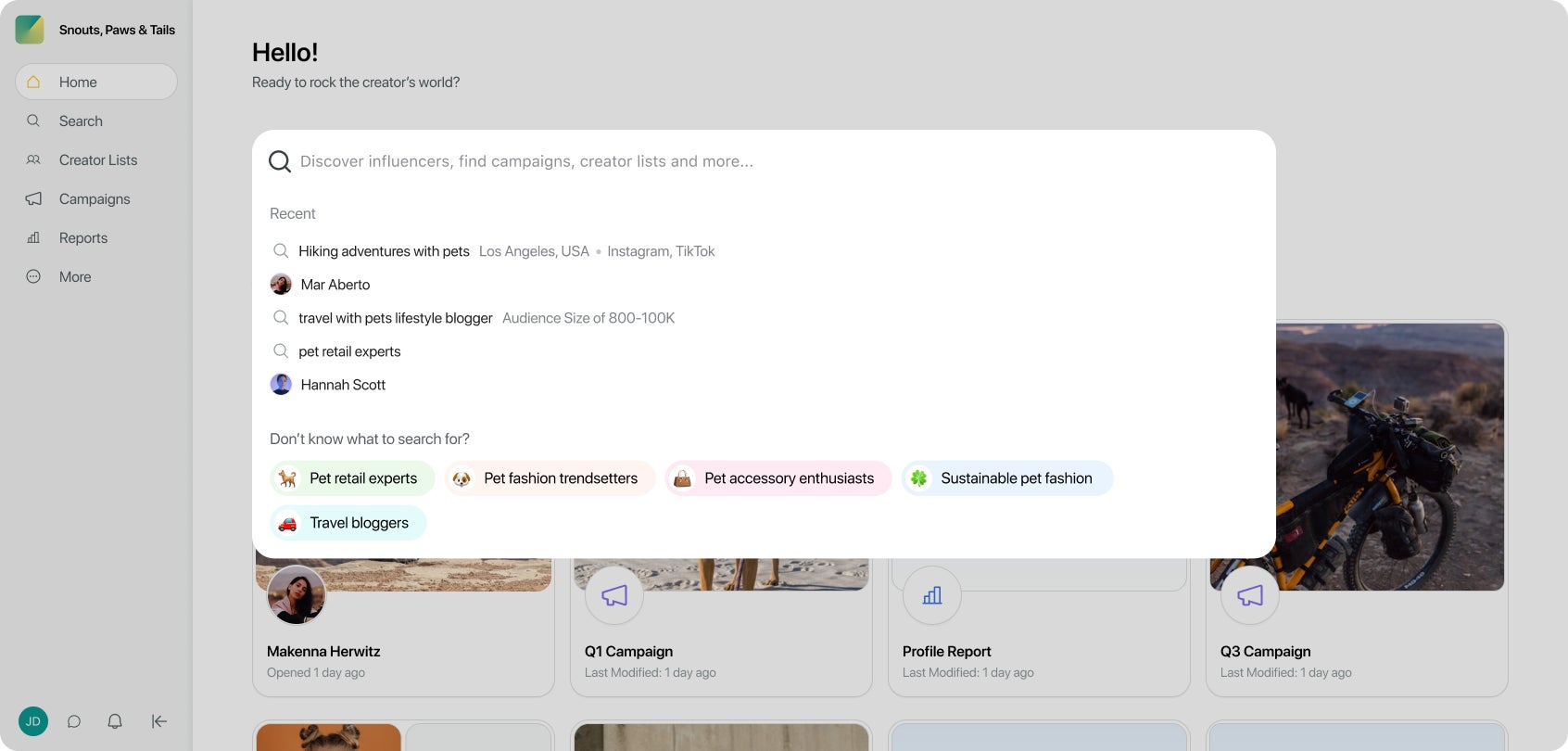Click Makenna Herwitz profile avatar

[297, 595]
